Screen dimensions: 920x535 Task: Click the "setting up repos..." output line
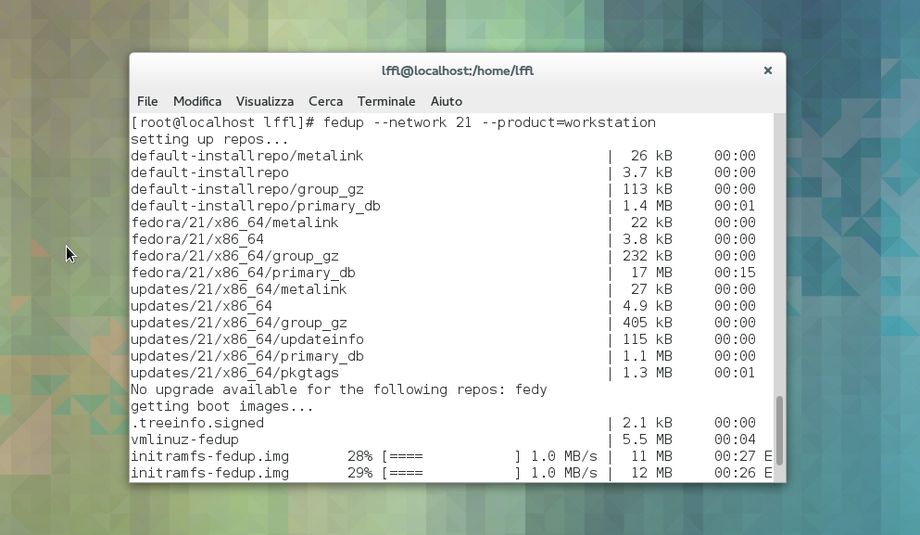209,140
